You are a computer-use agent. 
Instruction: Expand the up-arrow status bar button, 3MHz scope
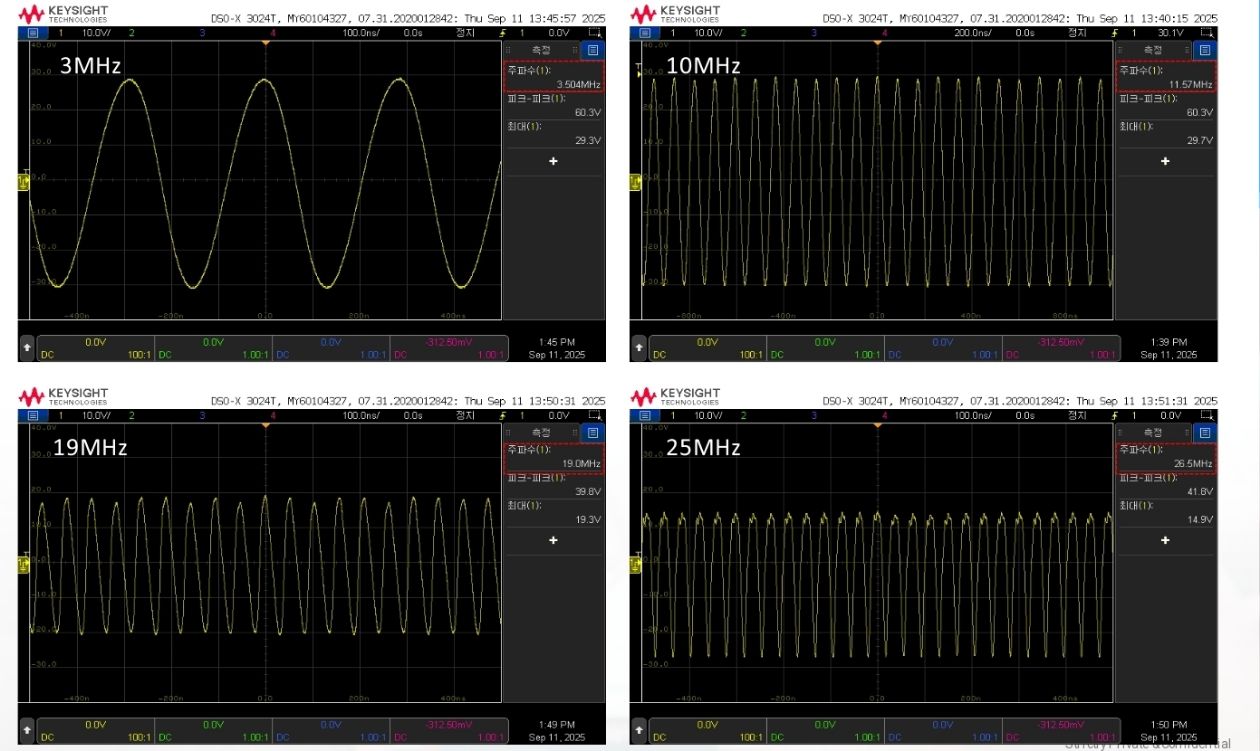click(x=27, y=348)
